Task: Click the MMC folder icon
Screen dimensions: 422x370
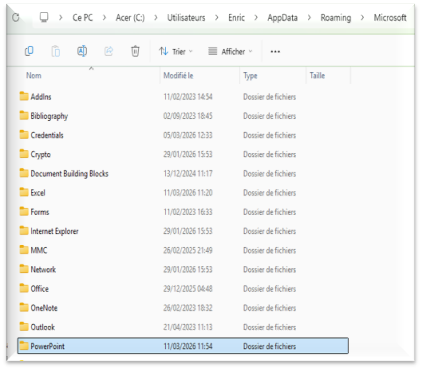Action: coord(24,250)
